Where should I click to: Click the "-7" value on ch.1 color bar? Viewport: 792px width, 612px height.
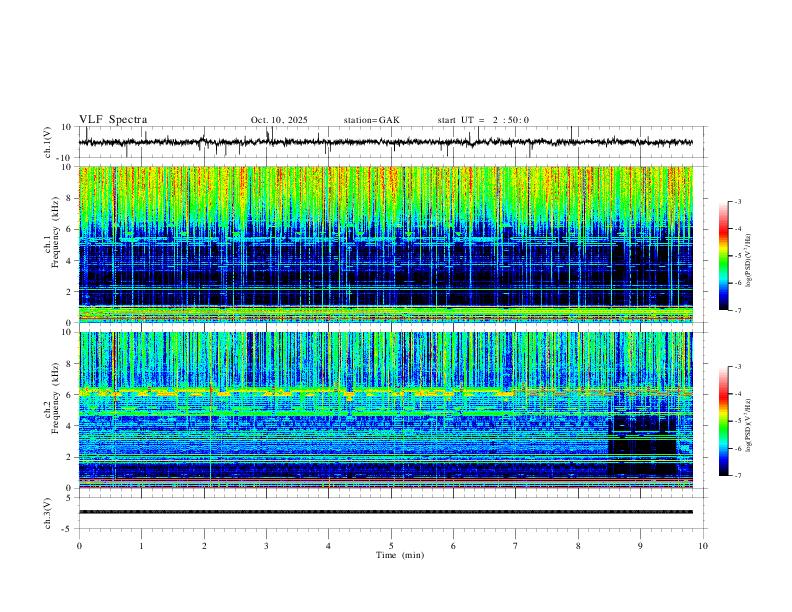coord(737,311)
